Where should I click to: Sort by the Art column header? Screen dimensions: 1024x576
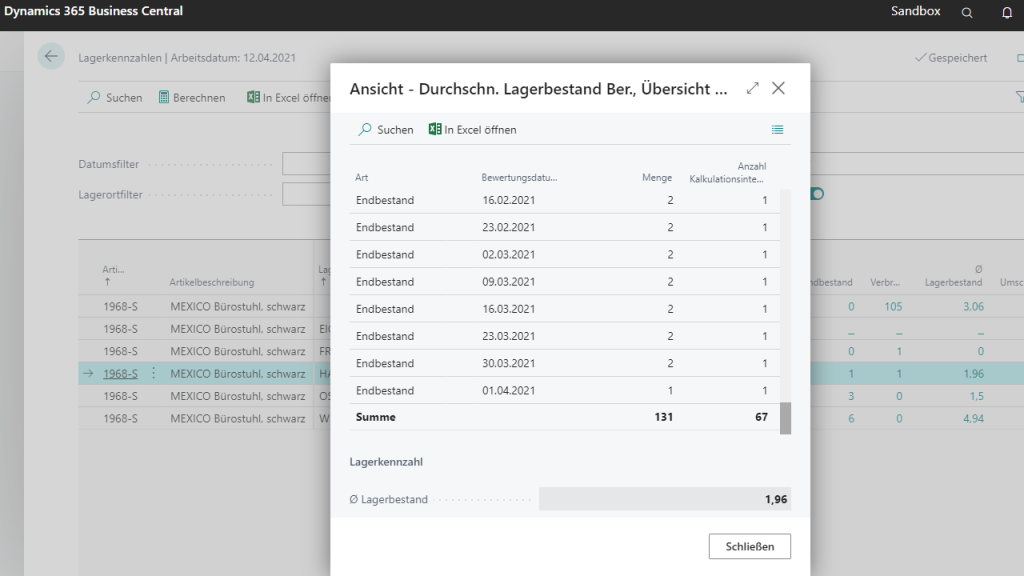(x=362, y=178)
